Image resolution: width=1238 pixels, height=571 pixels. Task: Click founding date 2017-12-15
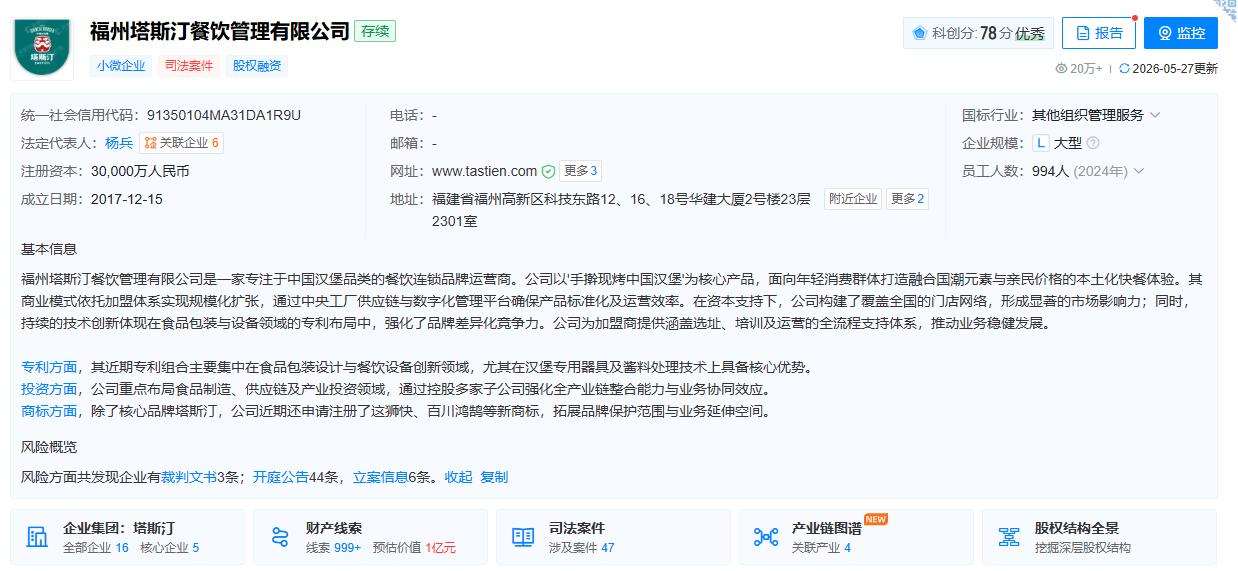pos(126,199)
